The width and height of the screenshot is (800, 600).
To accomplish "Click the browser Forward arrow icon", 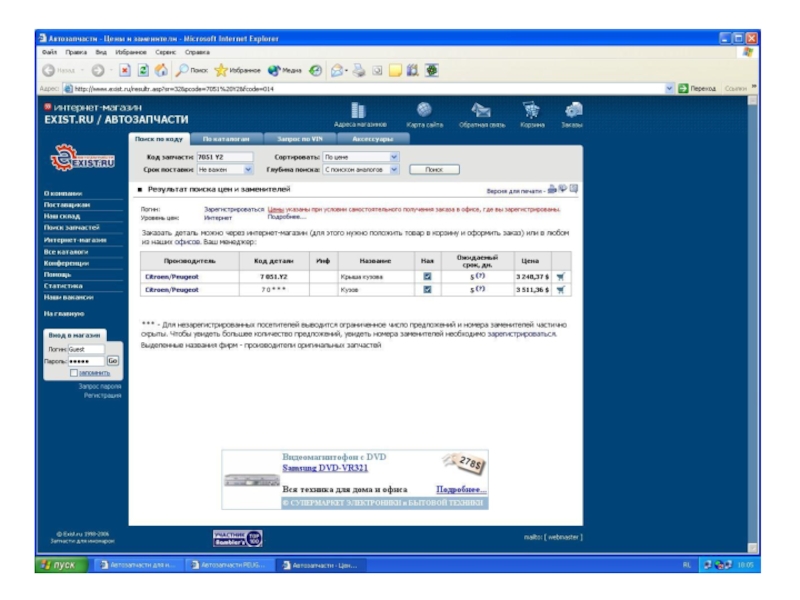I will pyautogui.click(x=98, y=70).
